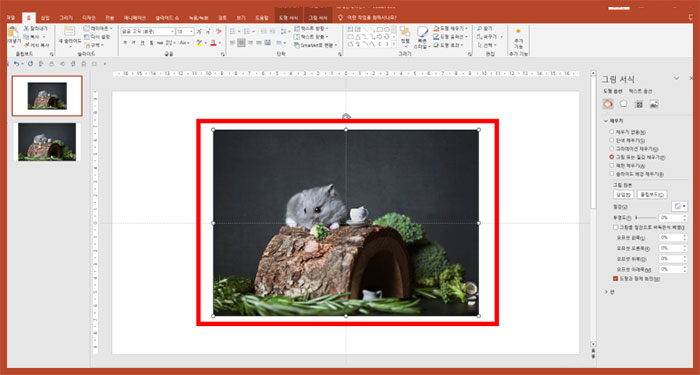The height and width of the screenshot is (375, 700).
Task: Open the Convert to SmartArt dropdown
Action: coord(316,45)
